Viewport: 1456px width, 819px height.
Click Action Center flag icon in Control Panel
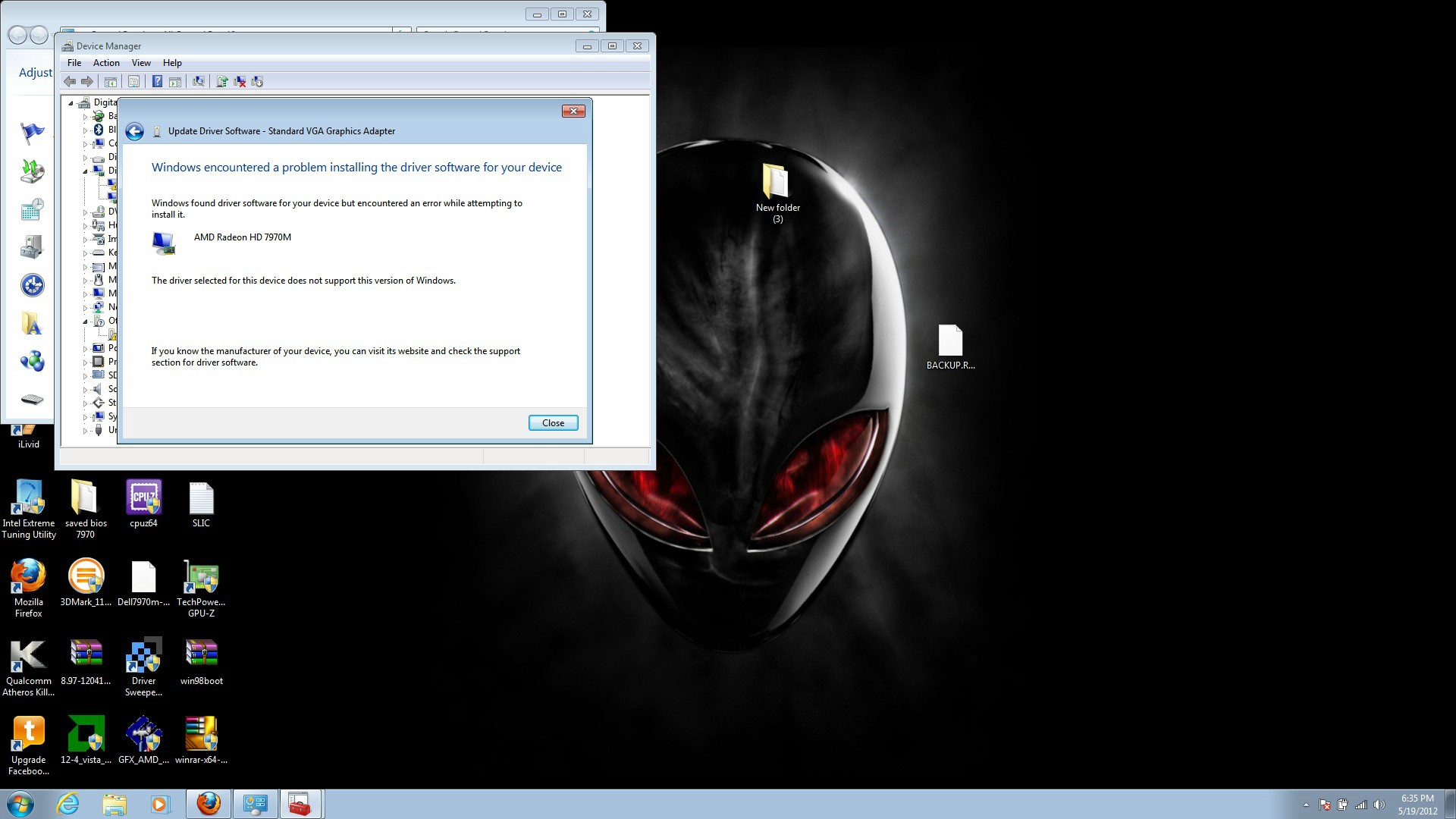(x=32, y=133)
